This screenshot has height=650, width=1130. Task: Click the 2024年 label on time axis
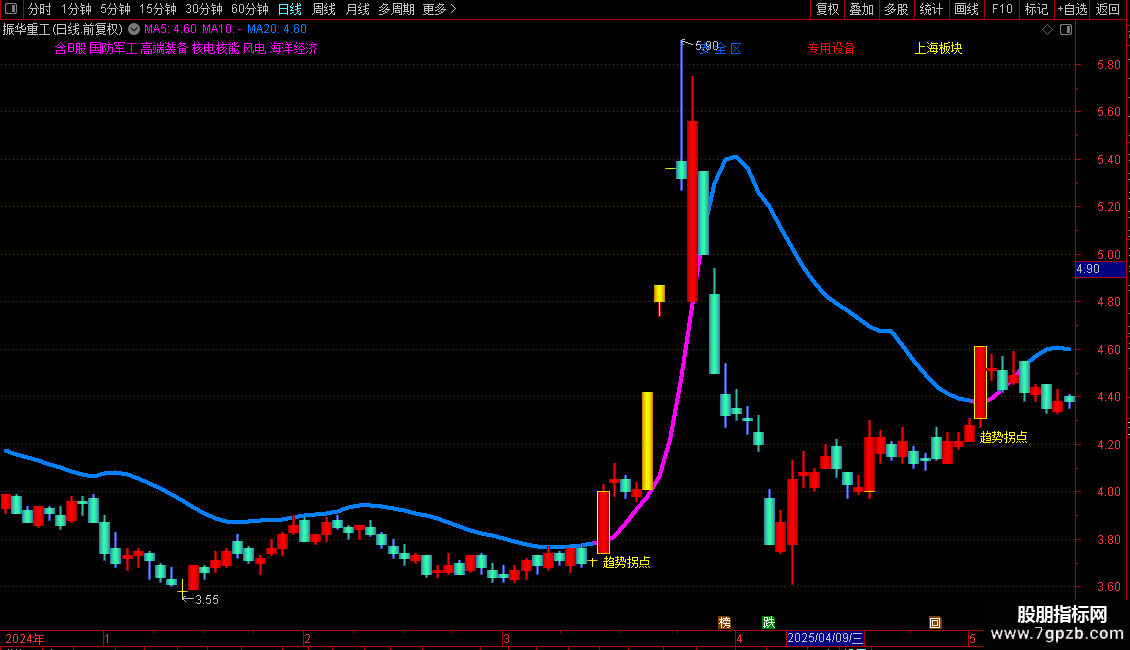[25, 638]
